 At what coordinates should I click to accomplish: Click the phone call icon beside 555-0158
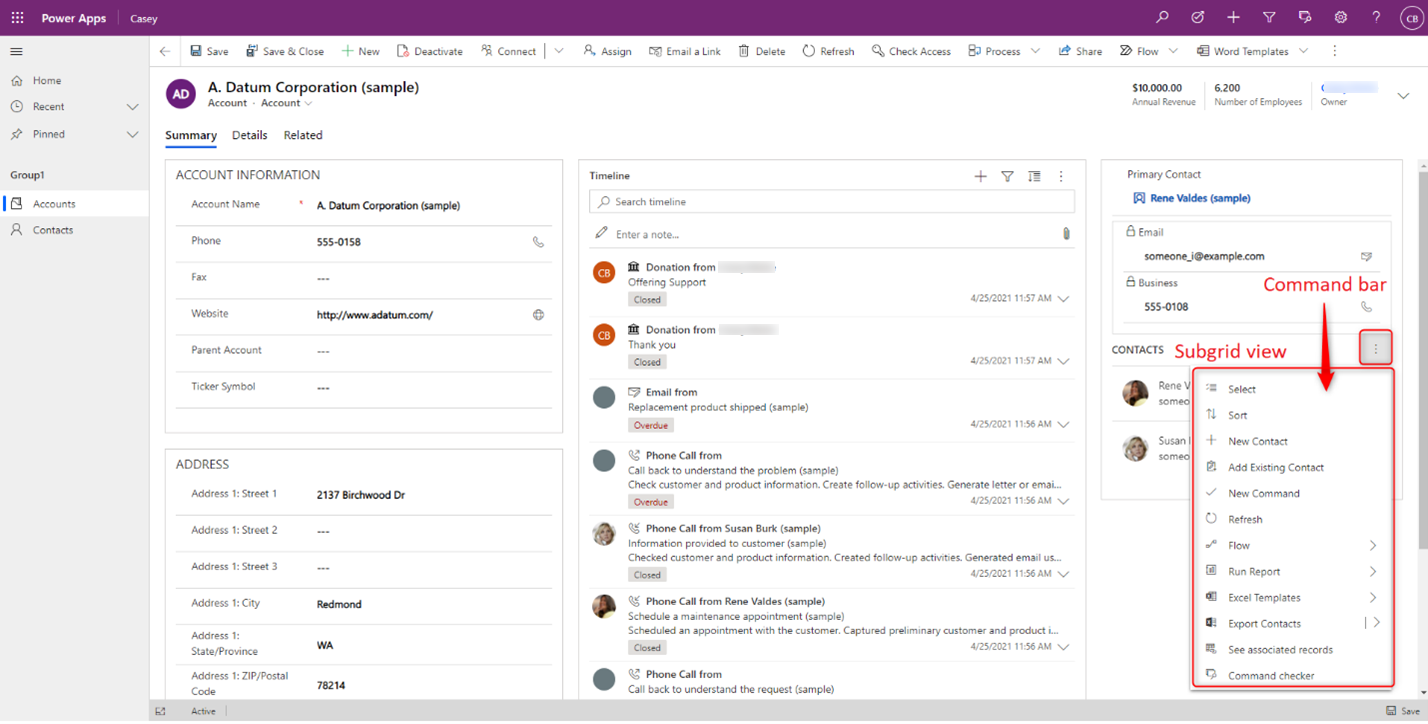tap(538, 242)
